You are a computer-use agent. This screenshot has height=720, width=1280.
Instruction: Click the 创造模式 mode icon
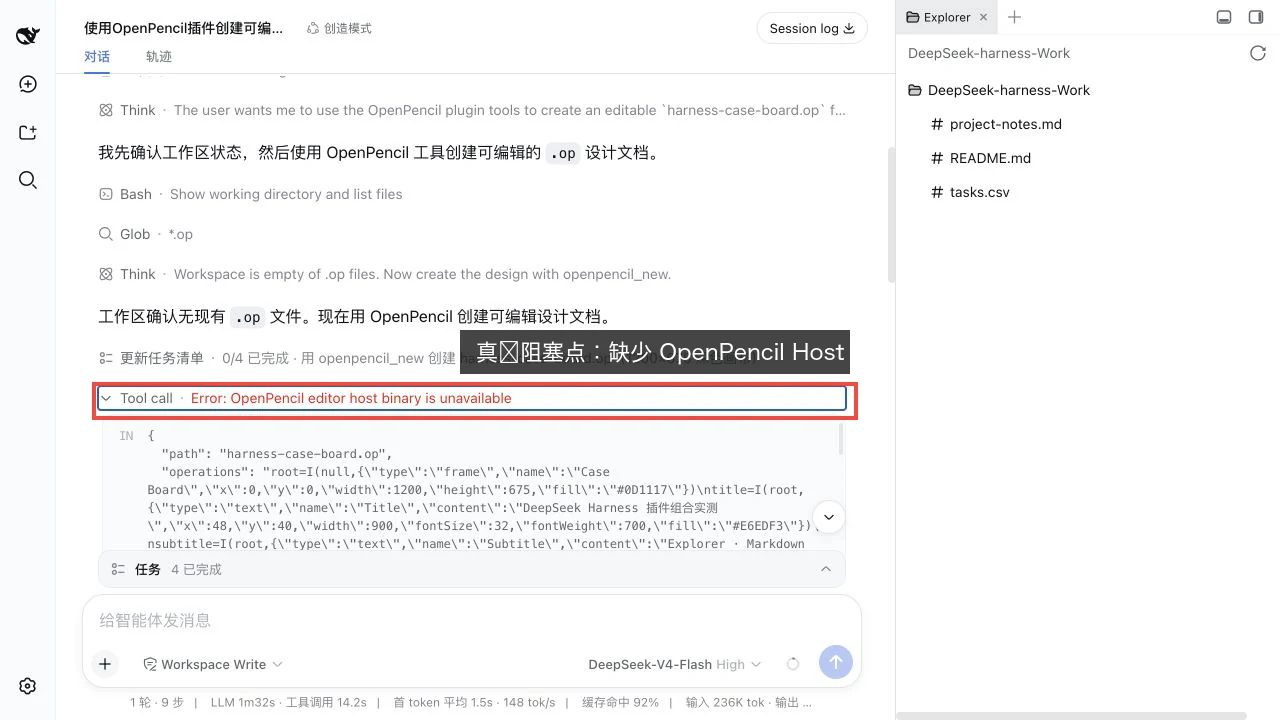point(313,28)
